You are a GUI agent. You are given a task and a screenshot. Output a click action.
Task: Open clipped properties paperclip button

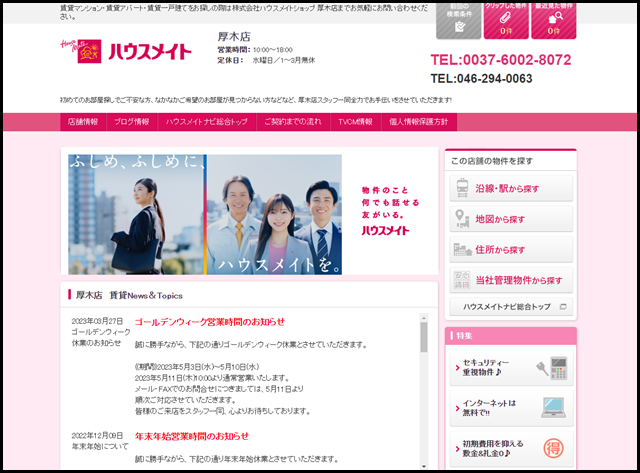[506, 20]
